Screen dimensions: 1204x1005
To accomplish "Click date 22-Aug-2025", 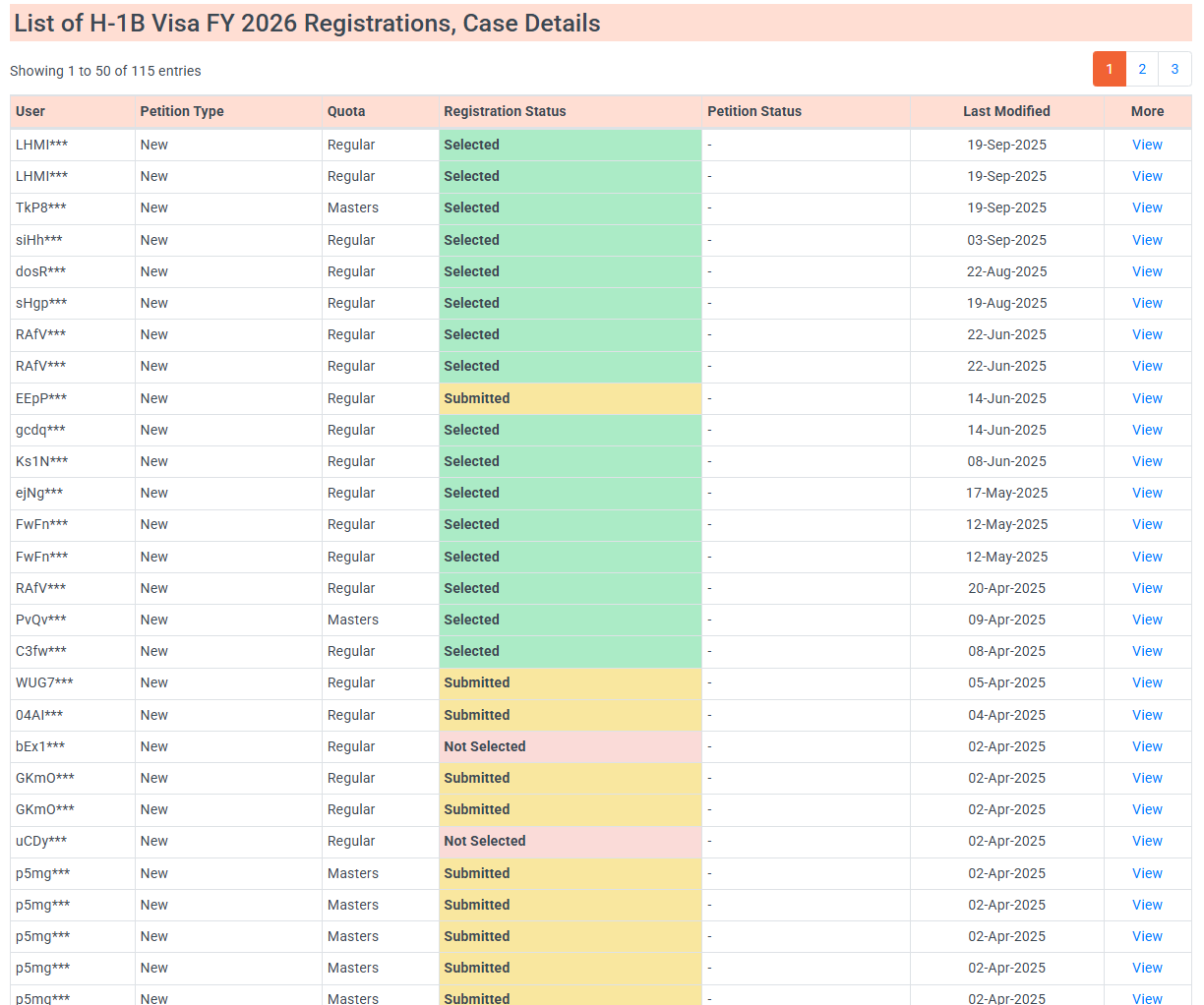I will coord(1006,271).
